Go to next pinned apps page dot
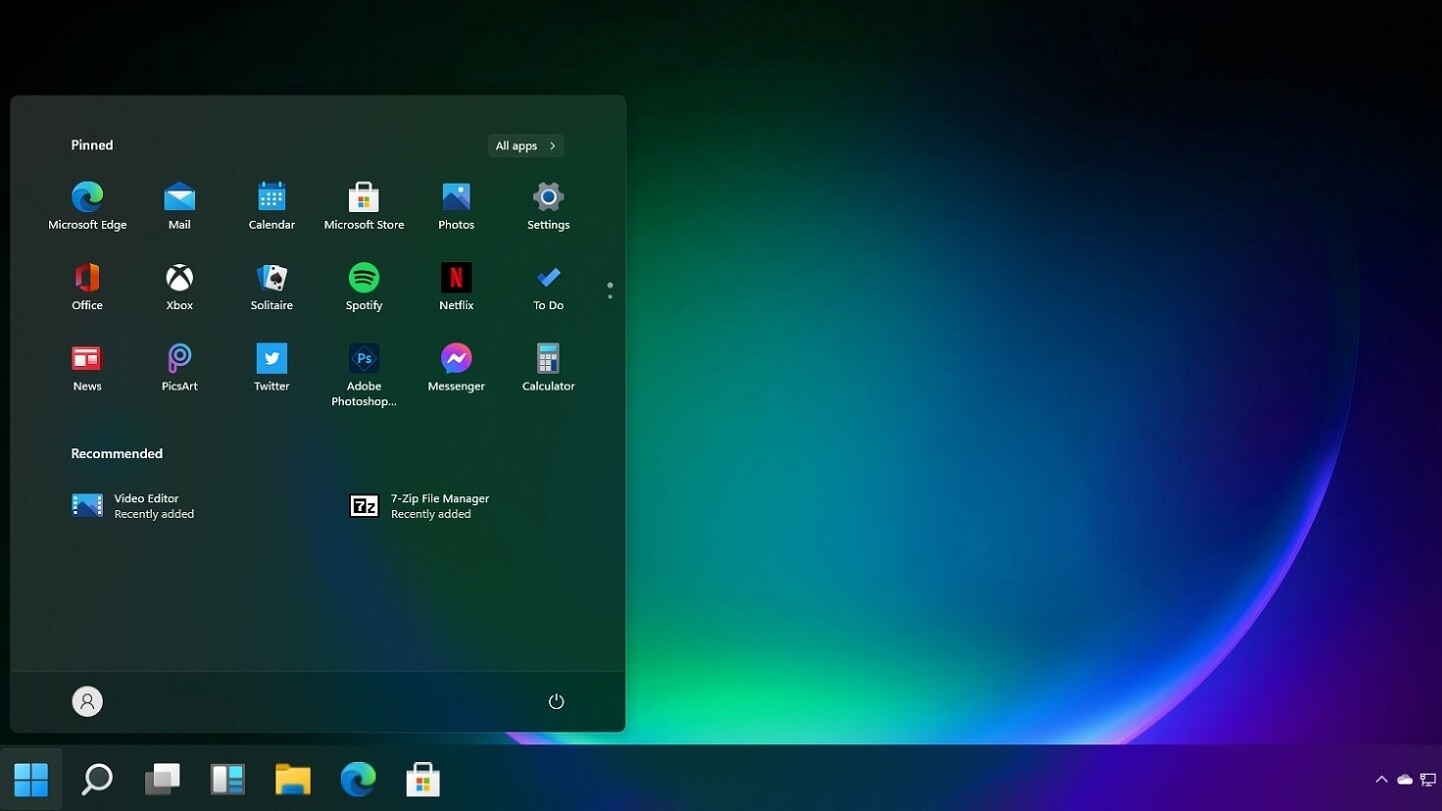The image size is (1442, 811). point(610,297)
